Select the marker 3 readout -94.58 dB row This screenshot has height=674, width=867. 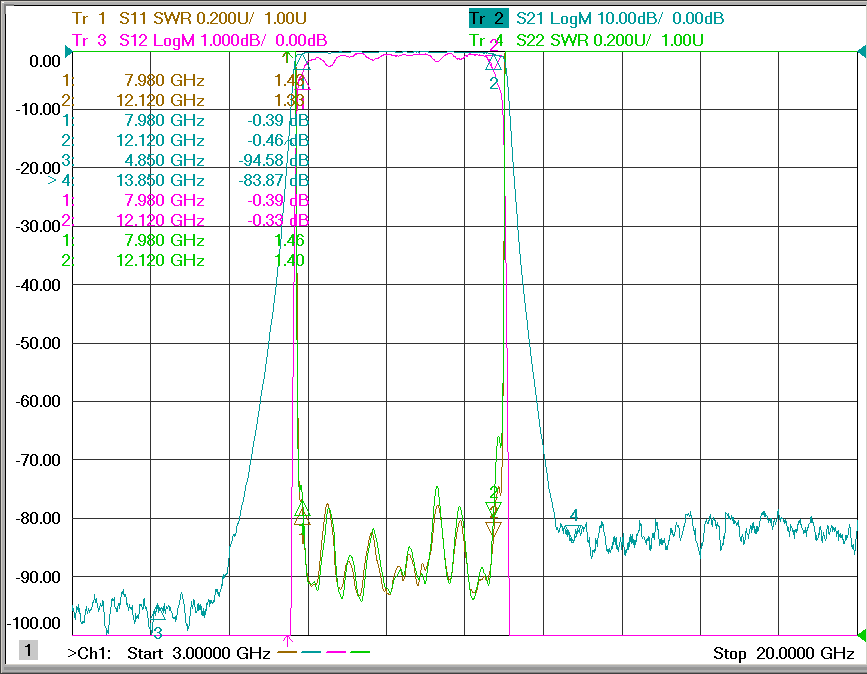(x=185, y=160)
